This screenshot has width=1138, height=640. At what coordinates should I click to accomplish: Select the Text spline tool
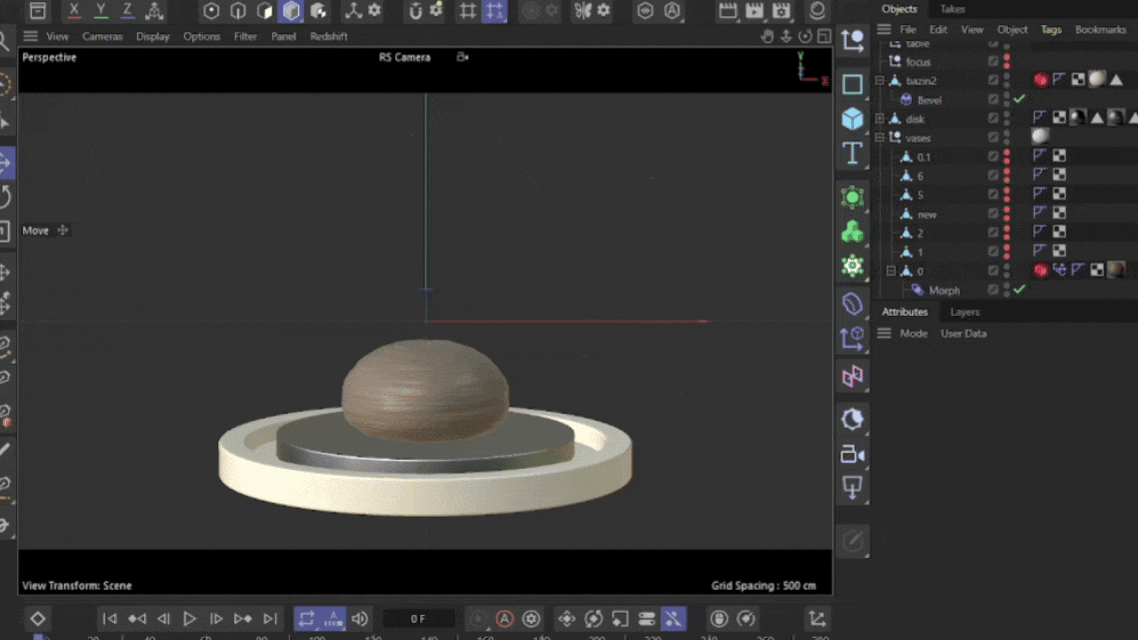coord(852,154)
